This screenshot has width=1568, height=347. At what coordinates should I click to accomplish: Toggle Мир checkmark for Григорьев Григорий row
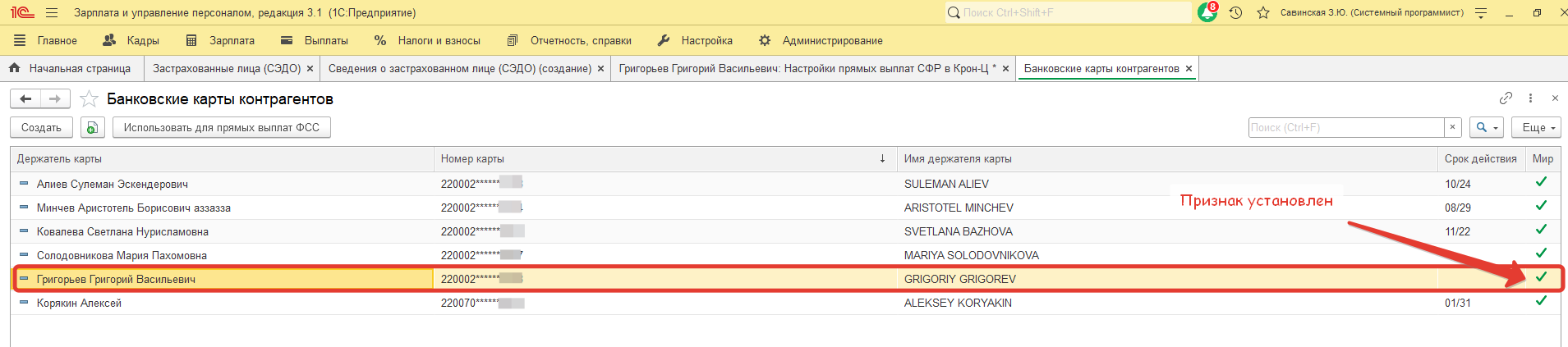tap(1541, 277)
